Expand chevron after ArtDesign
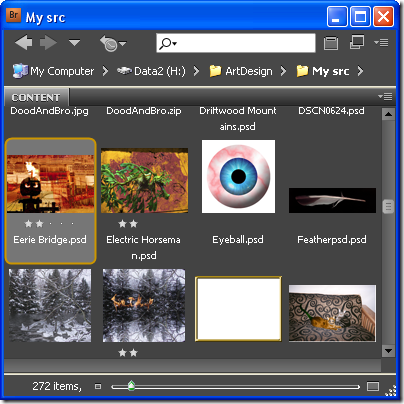404x404 pixels. tap(283, 71)
